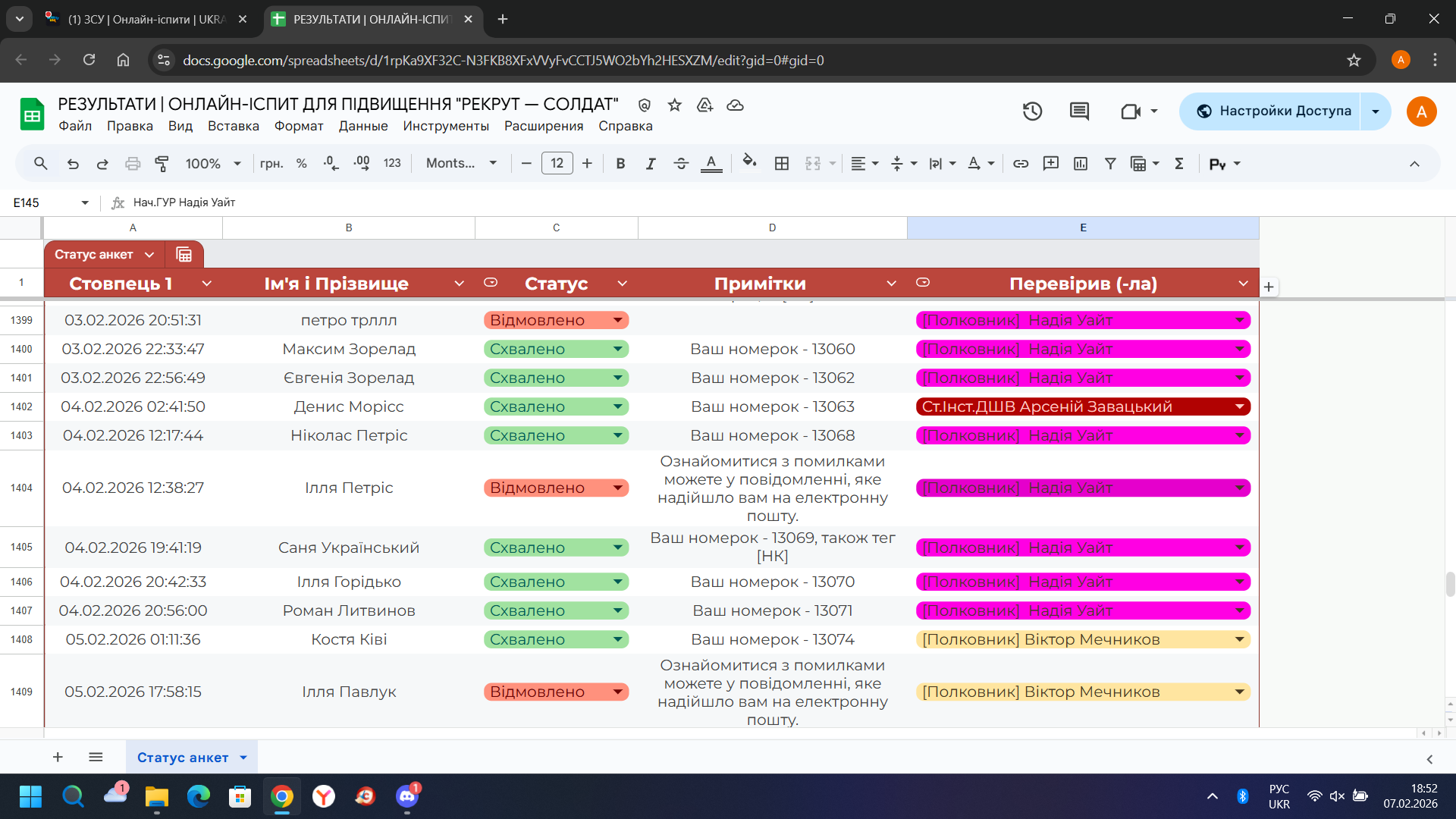The height and width of the screenshot is (819, 1456).
Task: Select the Статус анкет sheet tab
Action: [x=183, y=757]
